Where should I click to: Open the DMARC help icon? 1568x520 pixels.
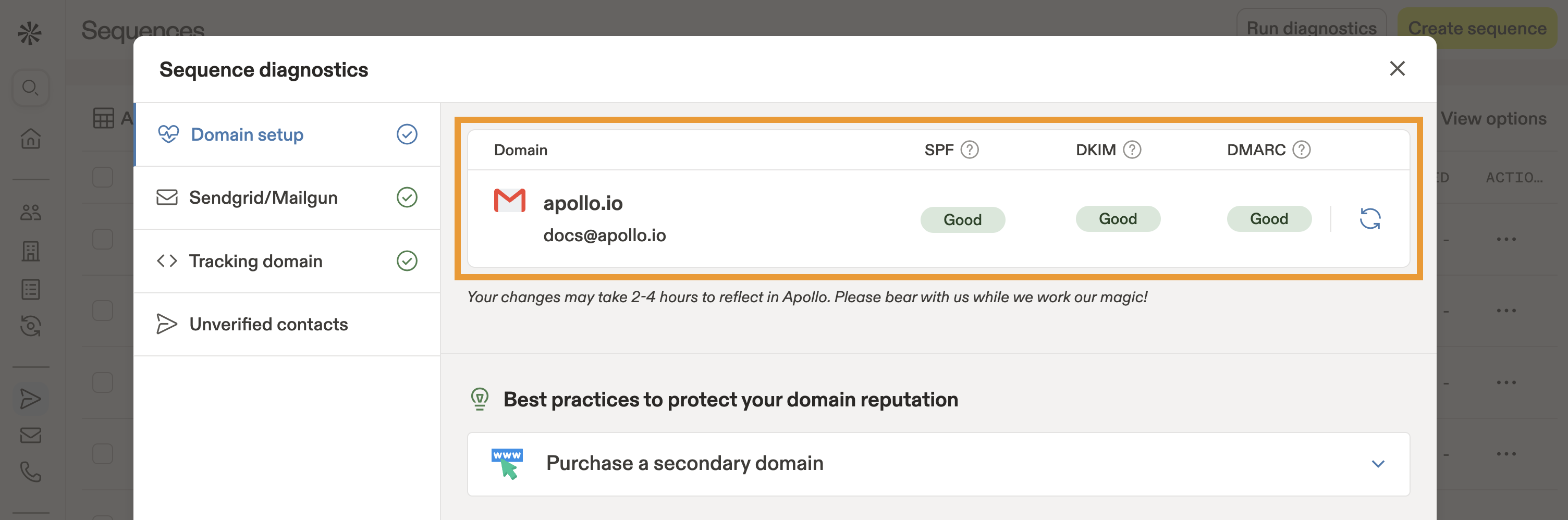pos(1302,149)
